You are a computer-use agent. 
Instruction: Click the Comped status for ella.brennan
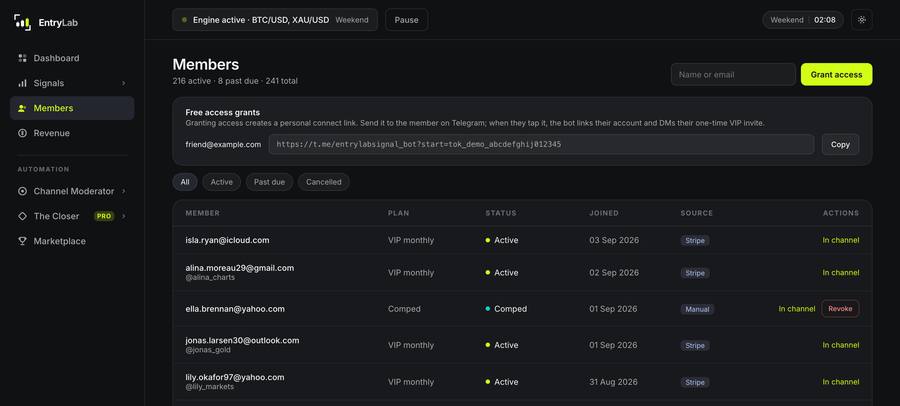click(x=506, y=309)
